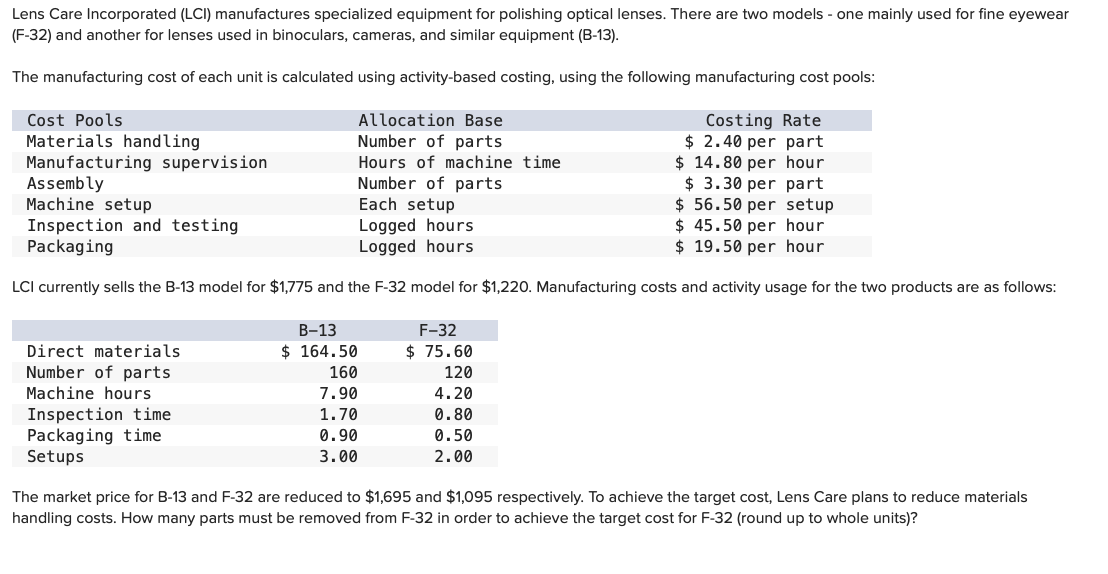Click the '120' parts value
Image resolution: width=1108 pixels, height=574 pixels.
pos(459,373)
